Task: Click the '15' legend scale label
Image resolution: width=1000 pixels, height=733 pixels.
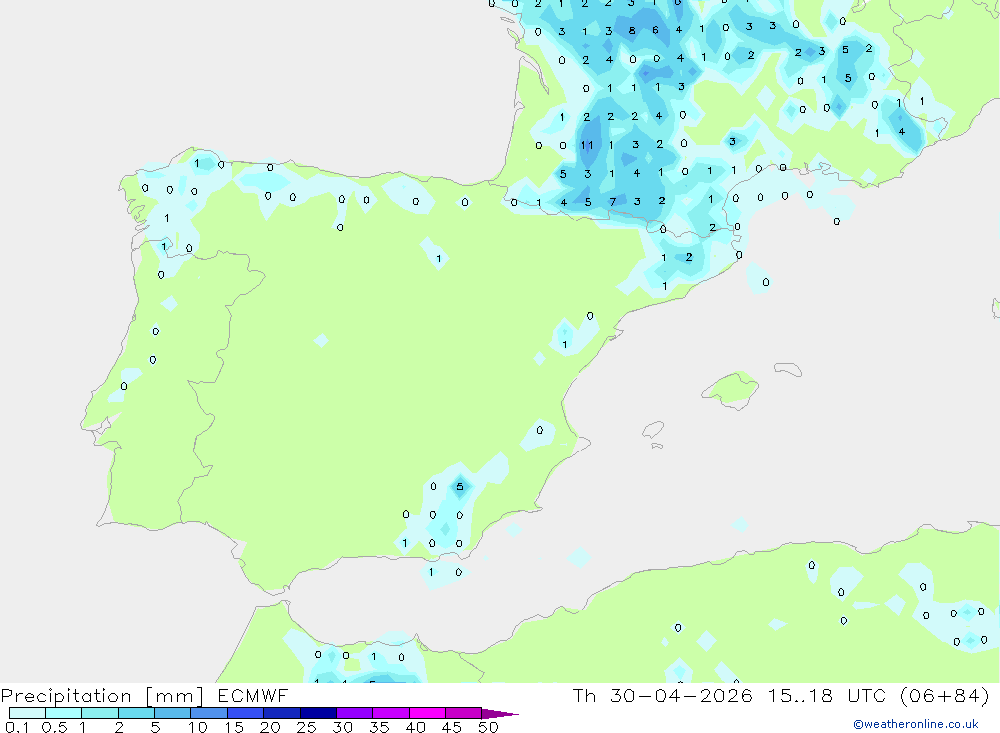Action: pos(234,727)
